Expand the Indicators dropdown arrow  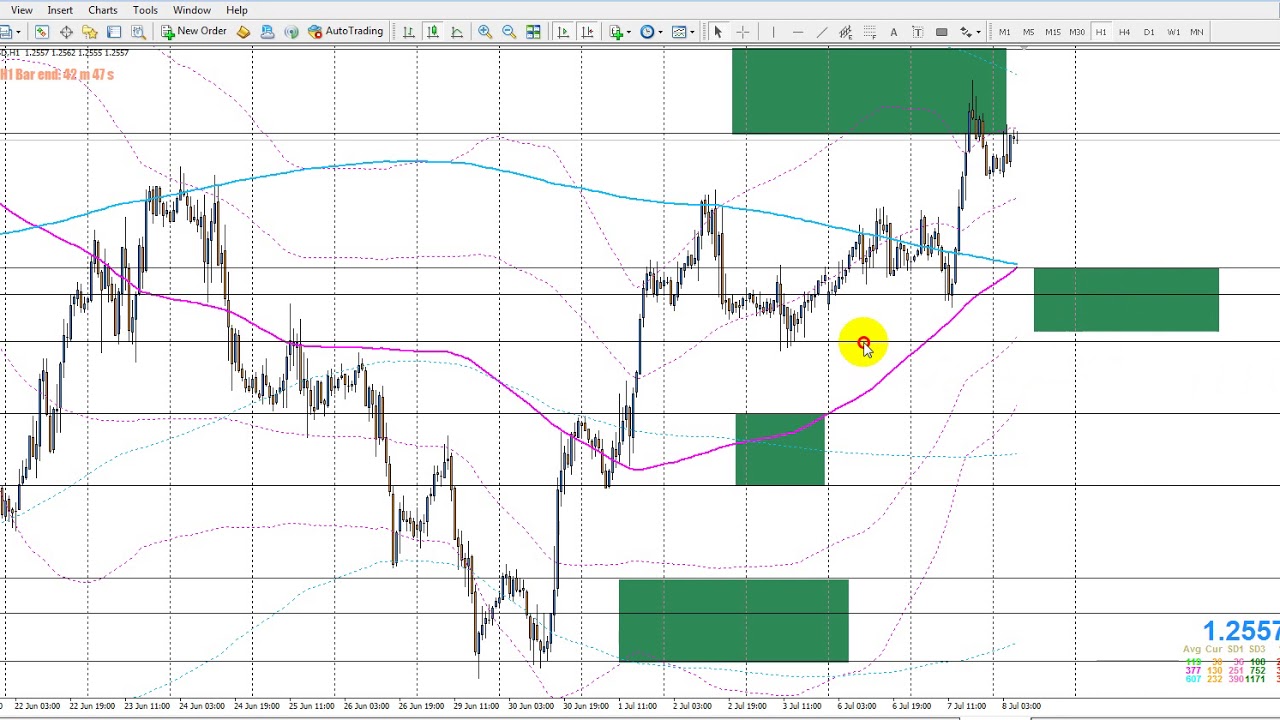tap(629, 32)
